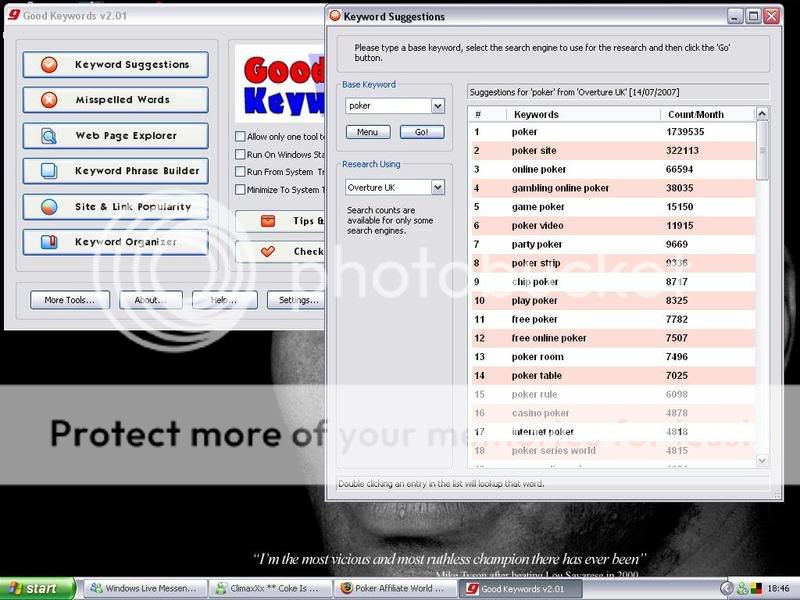Open the About dialog button
The height and width of the screenshot is (600, 800).
coord(151,300)
